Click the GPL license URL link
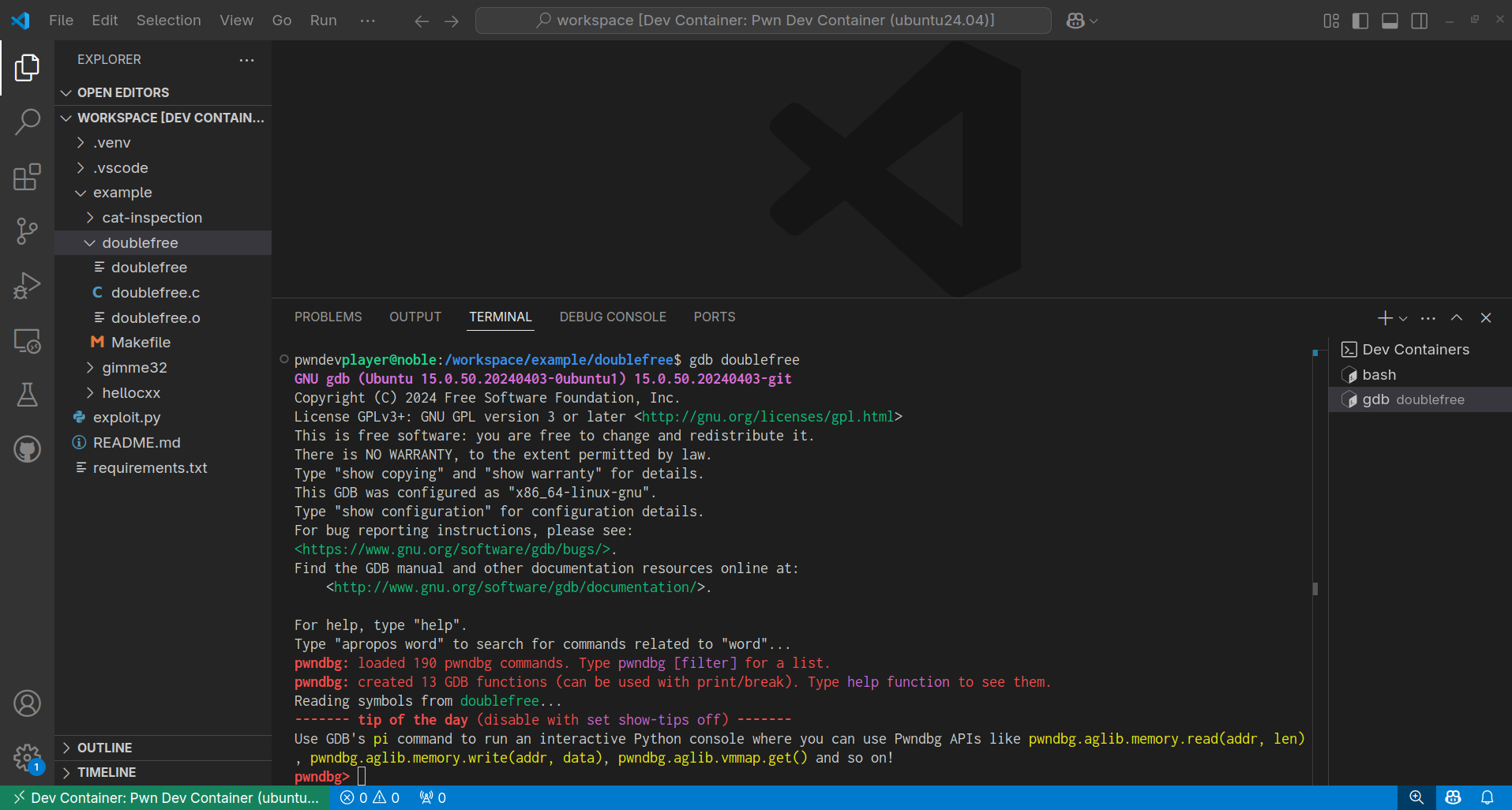1512x810 pixels. pyautogui.click(x=767, y=417)
